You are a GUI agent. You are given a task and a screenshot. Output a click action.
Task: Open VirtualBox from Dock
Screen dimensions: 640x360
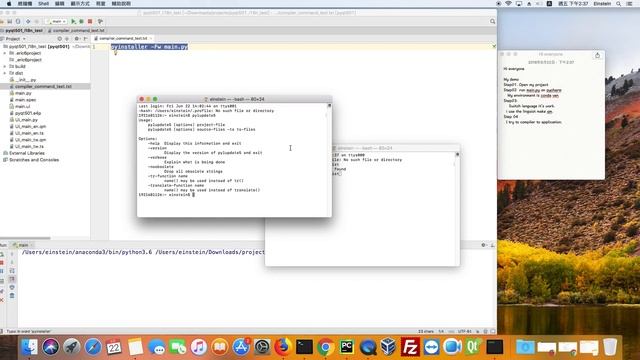click(388, 347)
